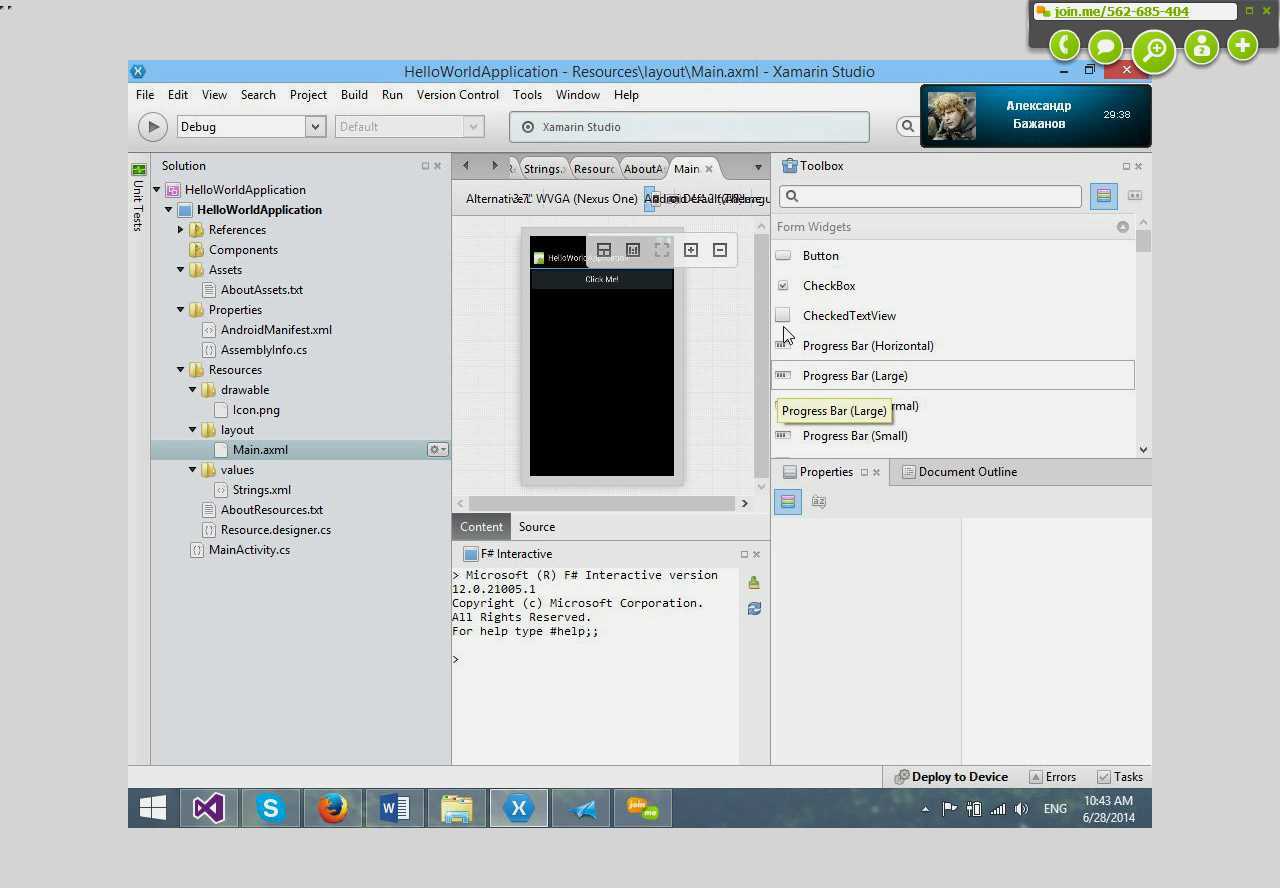Collapse the Form Widgets toolbox category

(x=1123, y=227)
